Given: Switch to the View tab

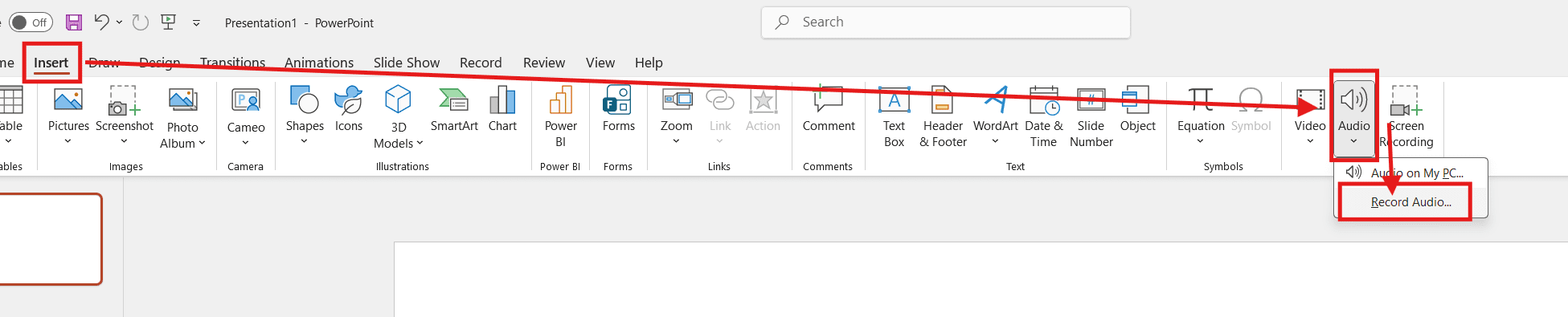Looking at the screenshot, I should (x=600, y=63).
